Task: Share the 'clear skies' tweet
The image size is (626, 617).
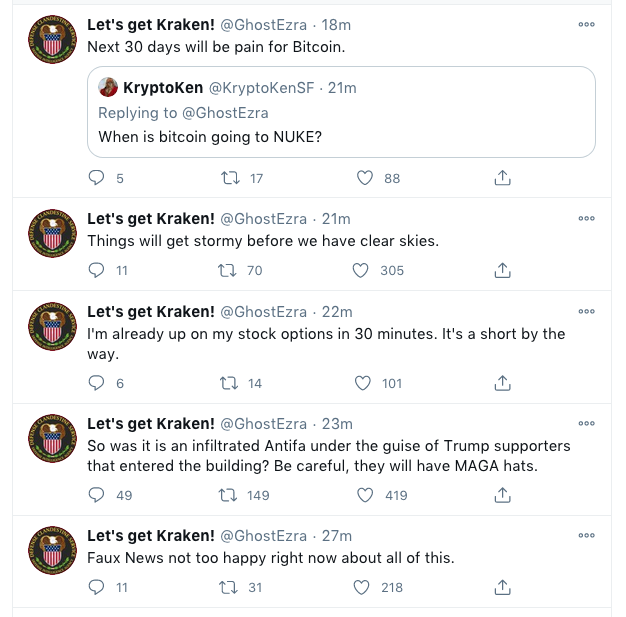Action: pyautogui.click(x=503, y=270)
